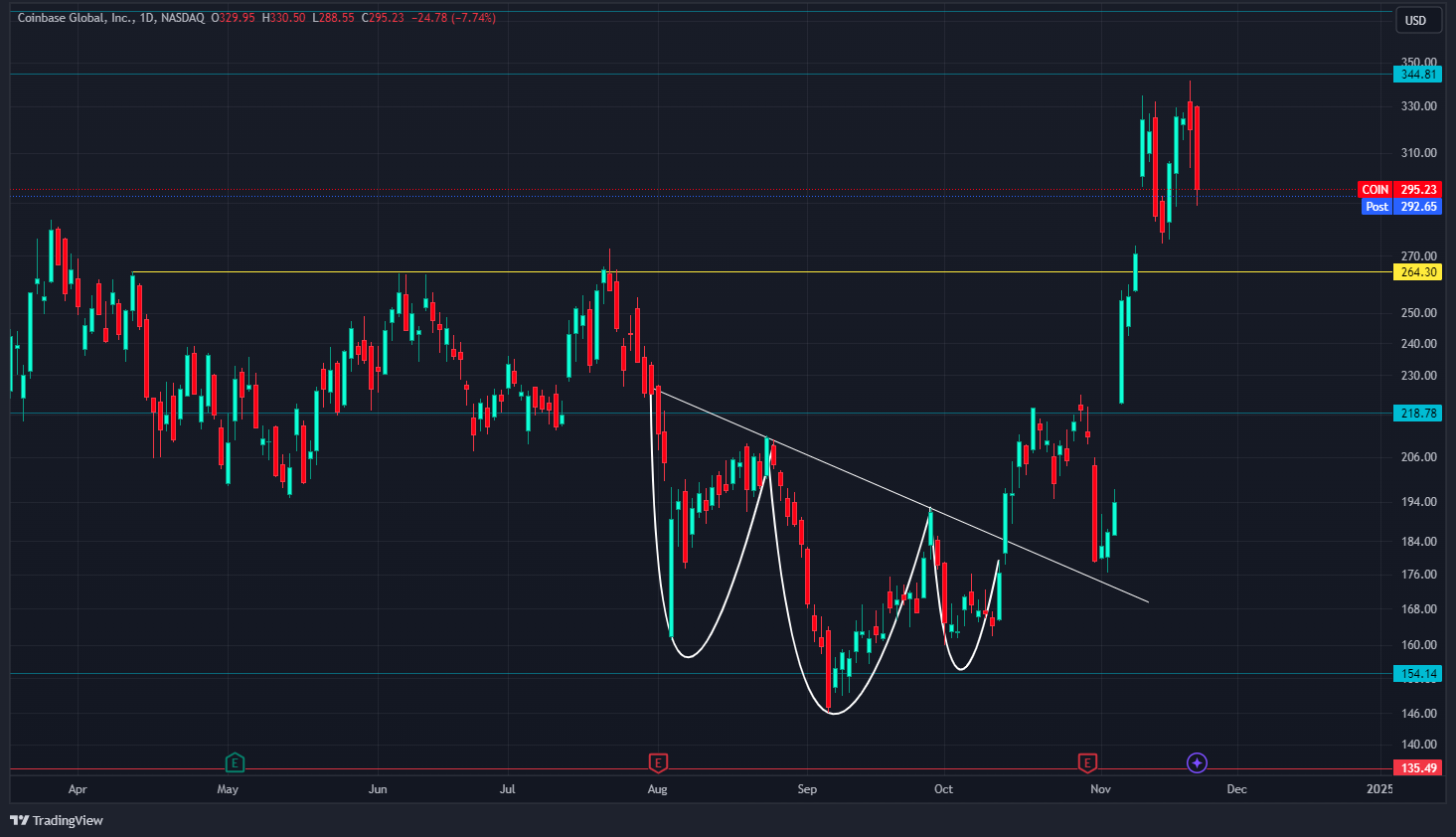Select the 344.81 price level label
The image size is (1456, 837).
1418,75
